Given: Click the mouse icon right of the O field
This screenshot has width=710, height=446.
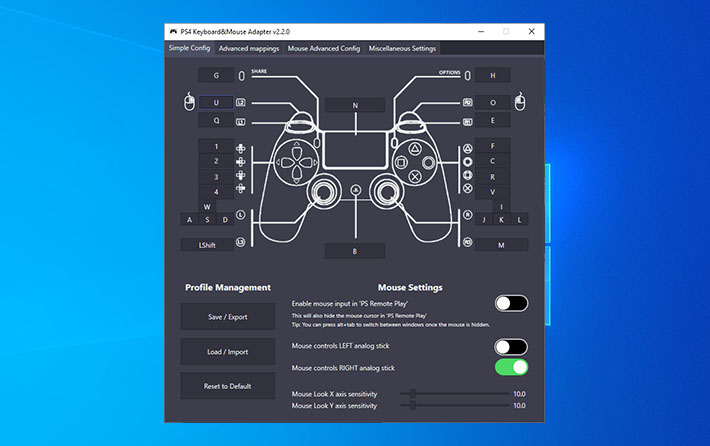Looking at the screenshot, I should pos(520,101).
